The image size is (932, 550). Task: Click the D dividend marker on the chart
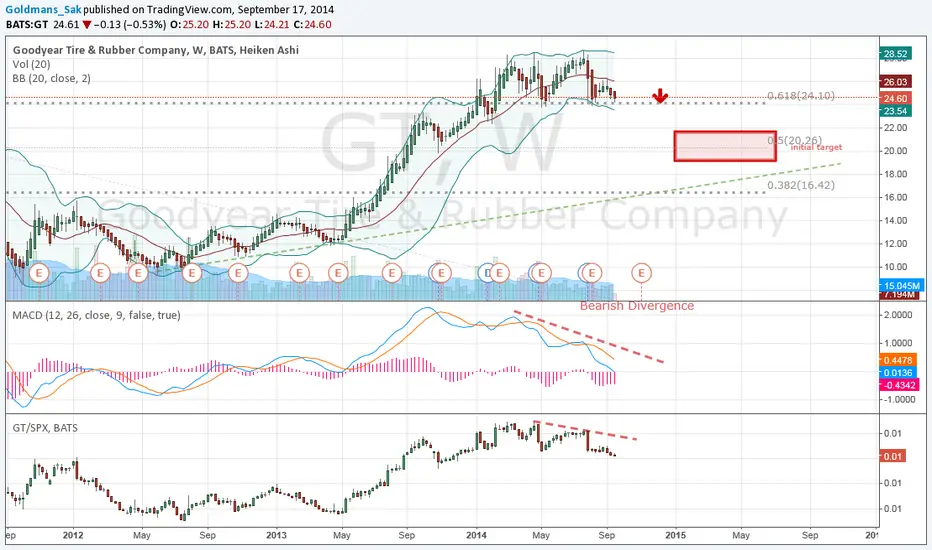(487, 273)
